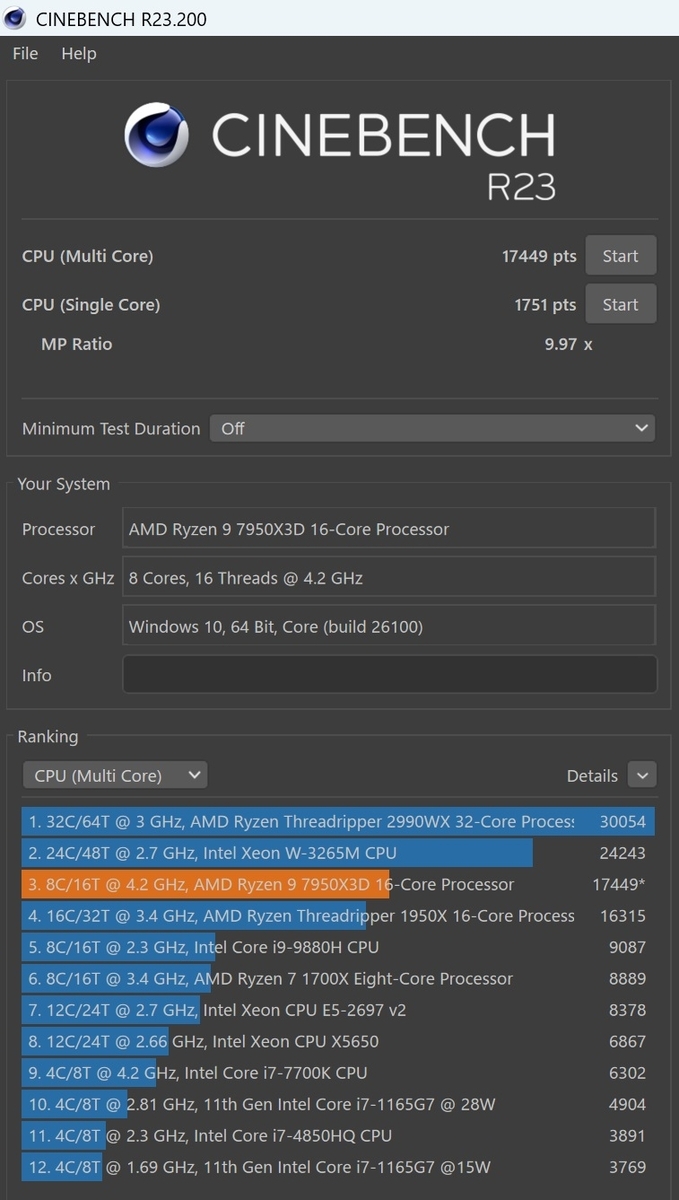Open the File menu
Viewport: 679px width, 1200px height.
tap(25, 54)
